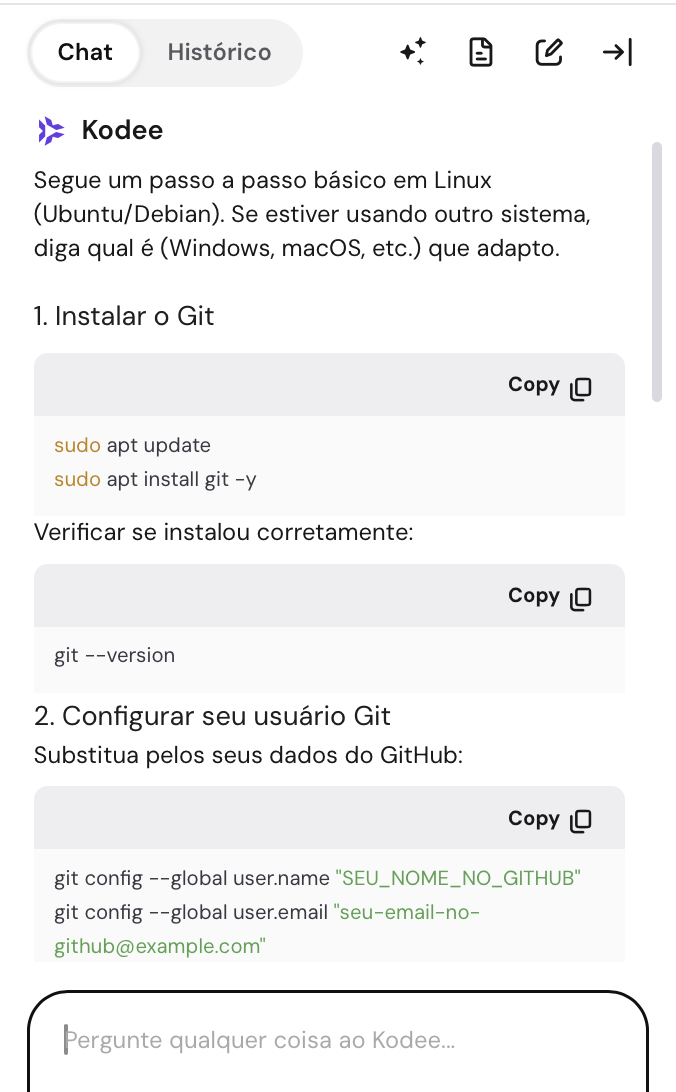This screenshot has width=676, height=1092.
Task: Click the copy icon above git --version
Action: point(581,597)
